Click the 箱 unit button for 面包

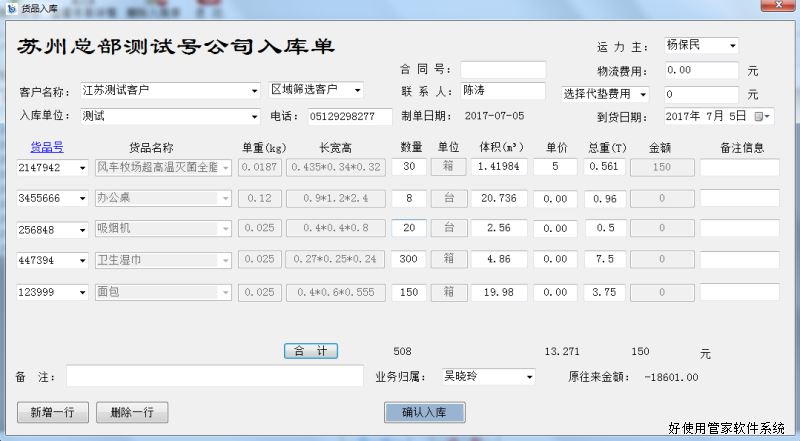(449, 292)
